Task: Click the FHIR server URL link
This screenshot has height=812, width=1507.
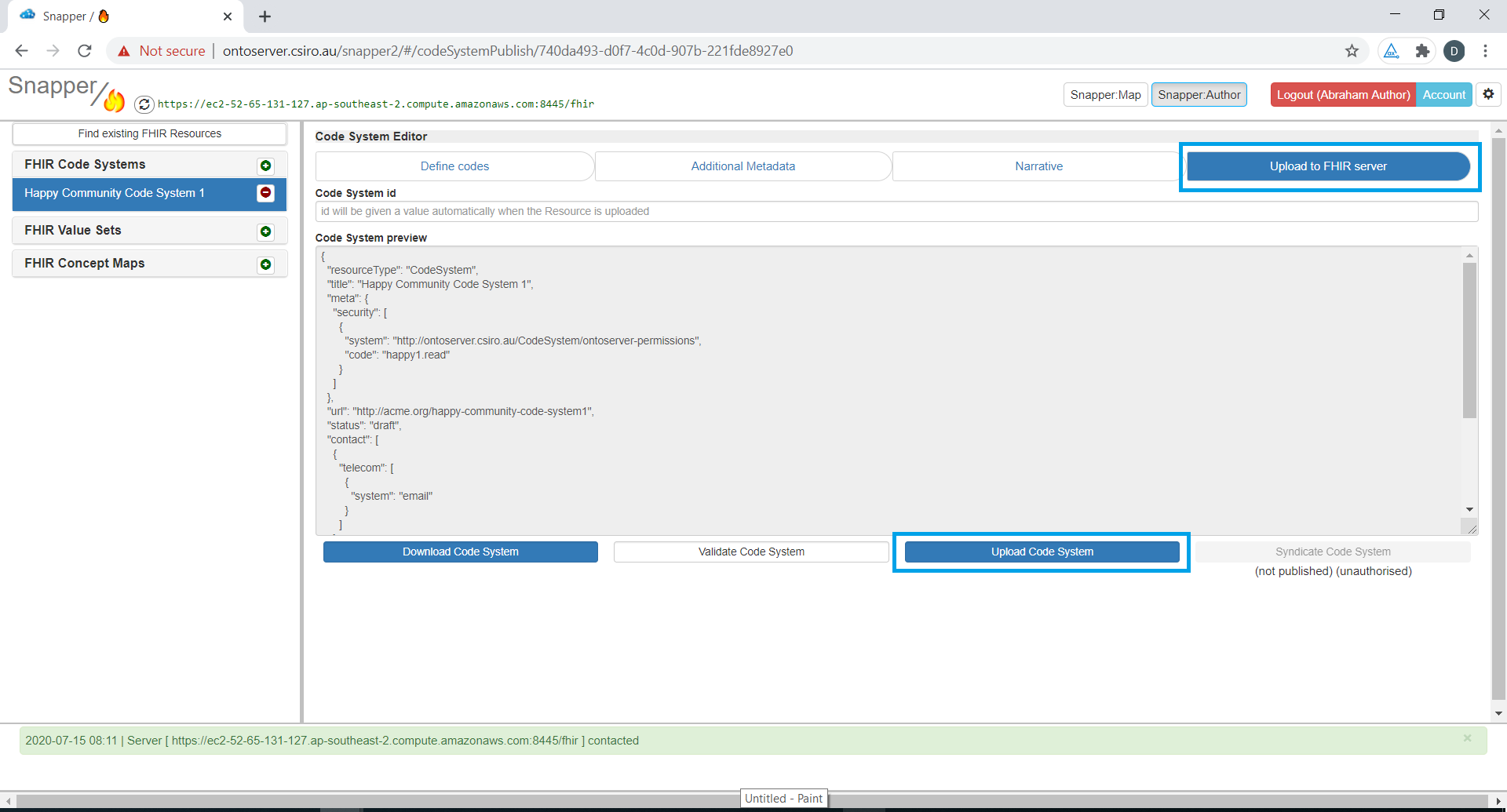Action: (376, 104)
